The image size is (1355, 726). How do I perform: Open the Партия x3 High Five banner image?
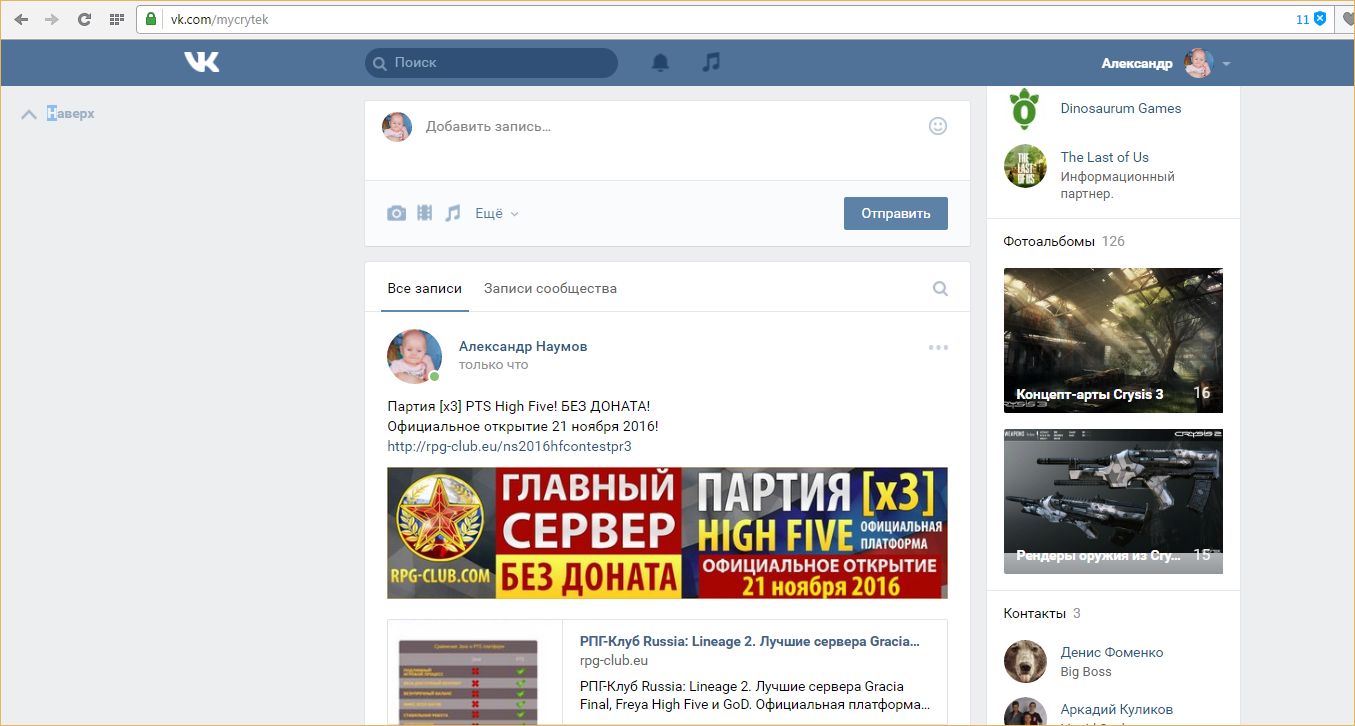click(667, 533)
